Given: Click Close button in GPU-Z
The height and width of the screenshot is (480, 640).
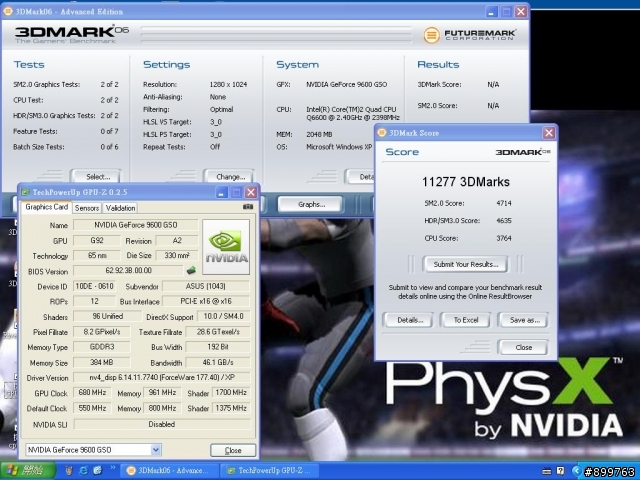Looking at the screenshot, I should pos(233,450).
